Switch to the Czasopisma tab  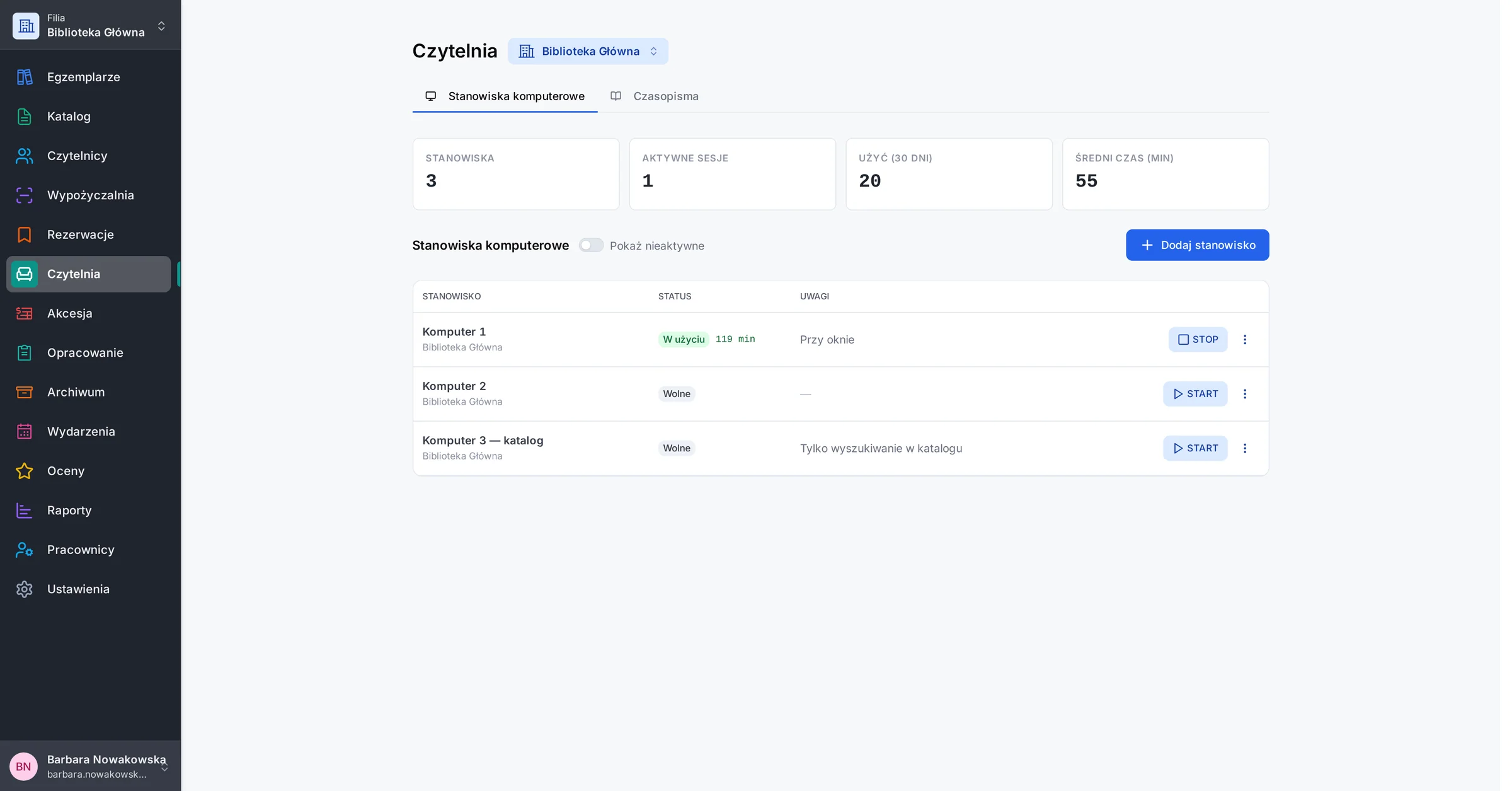pos(655,96)
